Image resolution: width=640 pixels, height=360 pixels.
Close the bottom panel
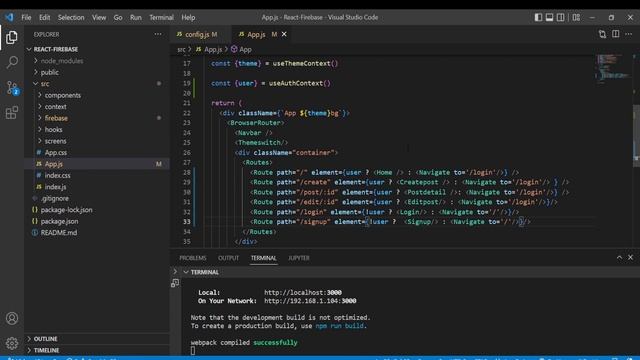(x=631, y=257)
